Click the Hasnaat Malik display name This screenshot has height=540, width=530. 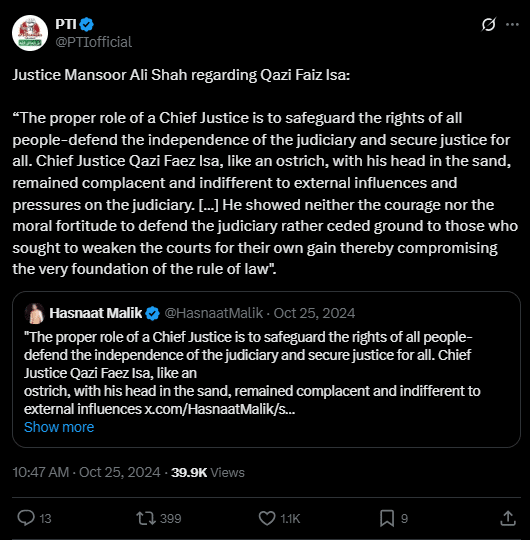pyautogui.click(x=96, y=313)
